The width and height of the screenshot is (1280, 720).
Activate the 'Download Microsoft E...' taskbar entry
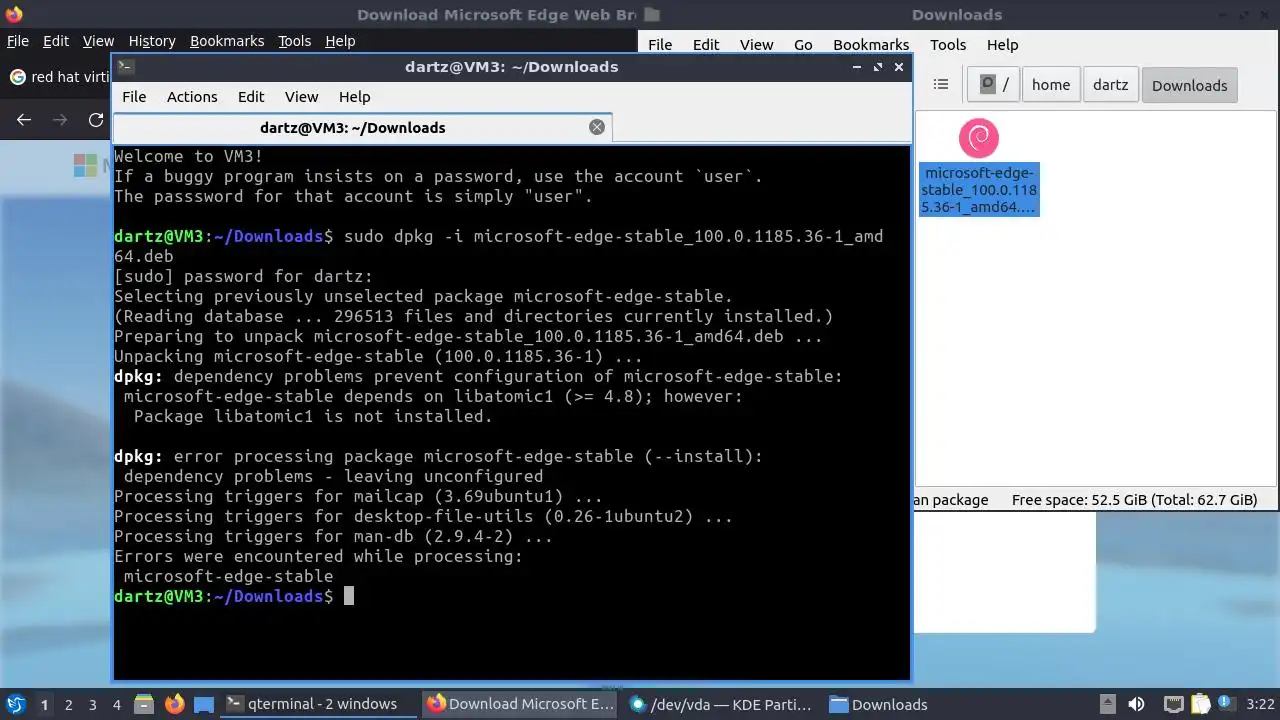pos(521,704)
